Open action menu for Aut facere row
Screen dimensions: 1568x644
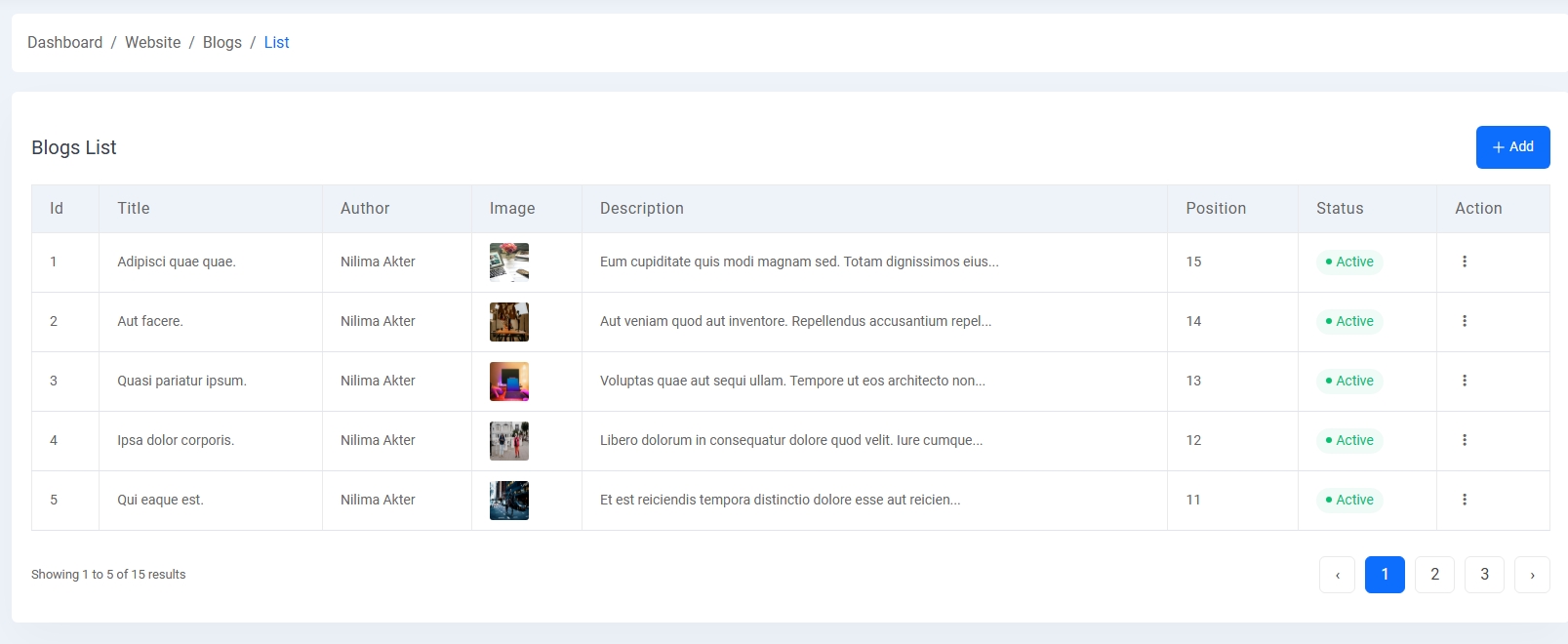click(1465, 321)
